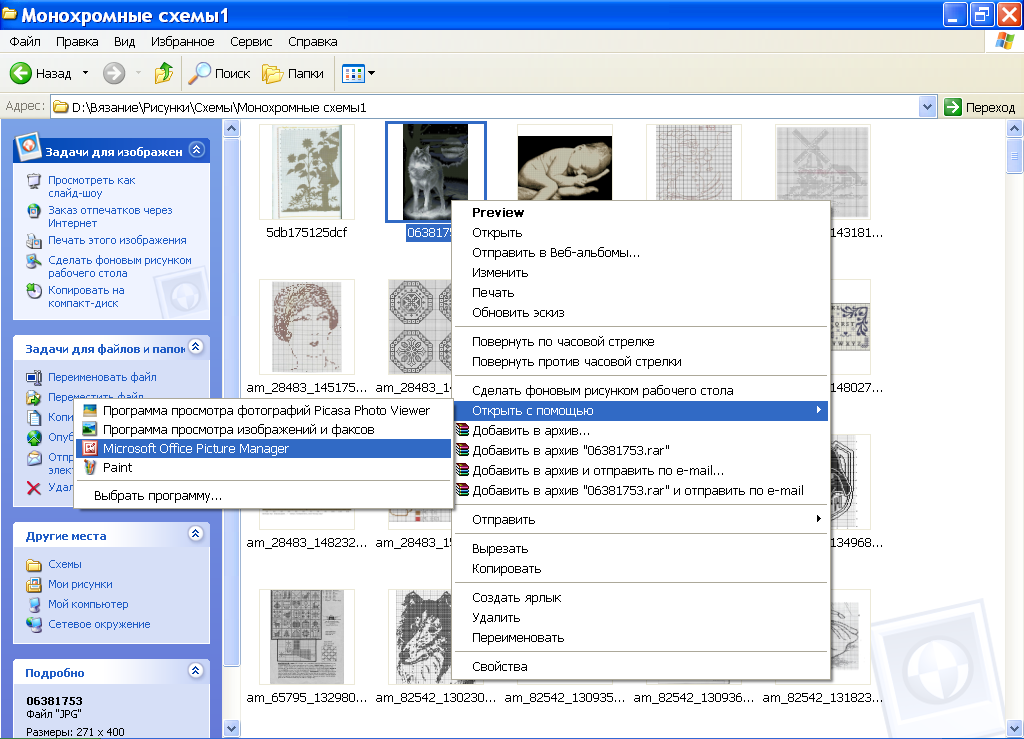Open the Правка menu

click(x=77, y=41)
